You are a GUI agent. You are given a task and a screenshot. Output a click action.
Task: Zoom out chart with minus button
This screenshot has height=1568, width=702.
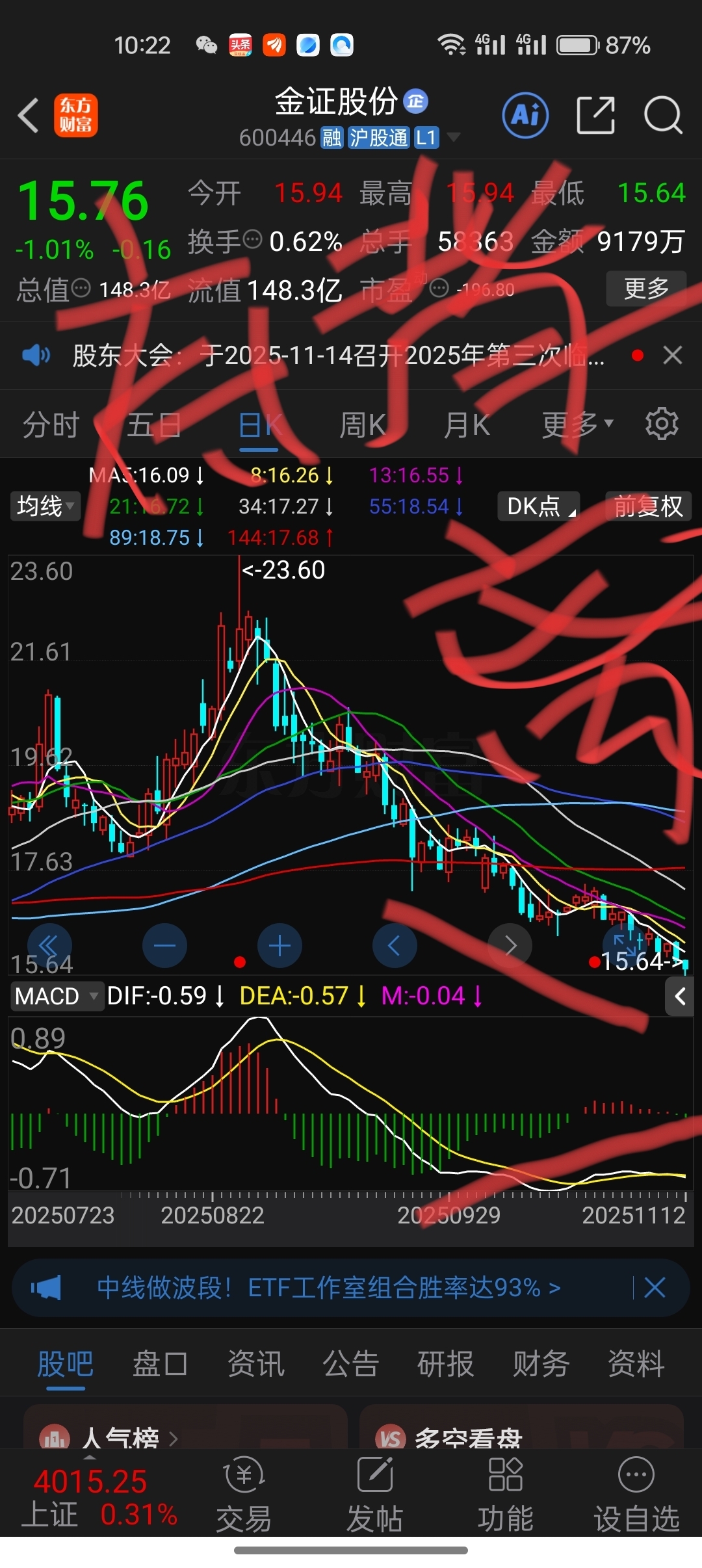click(x=164, y=945)
